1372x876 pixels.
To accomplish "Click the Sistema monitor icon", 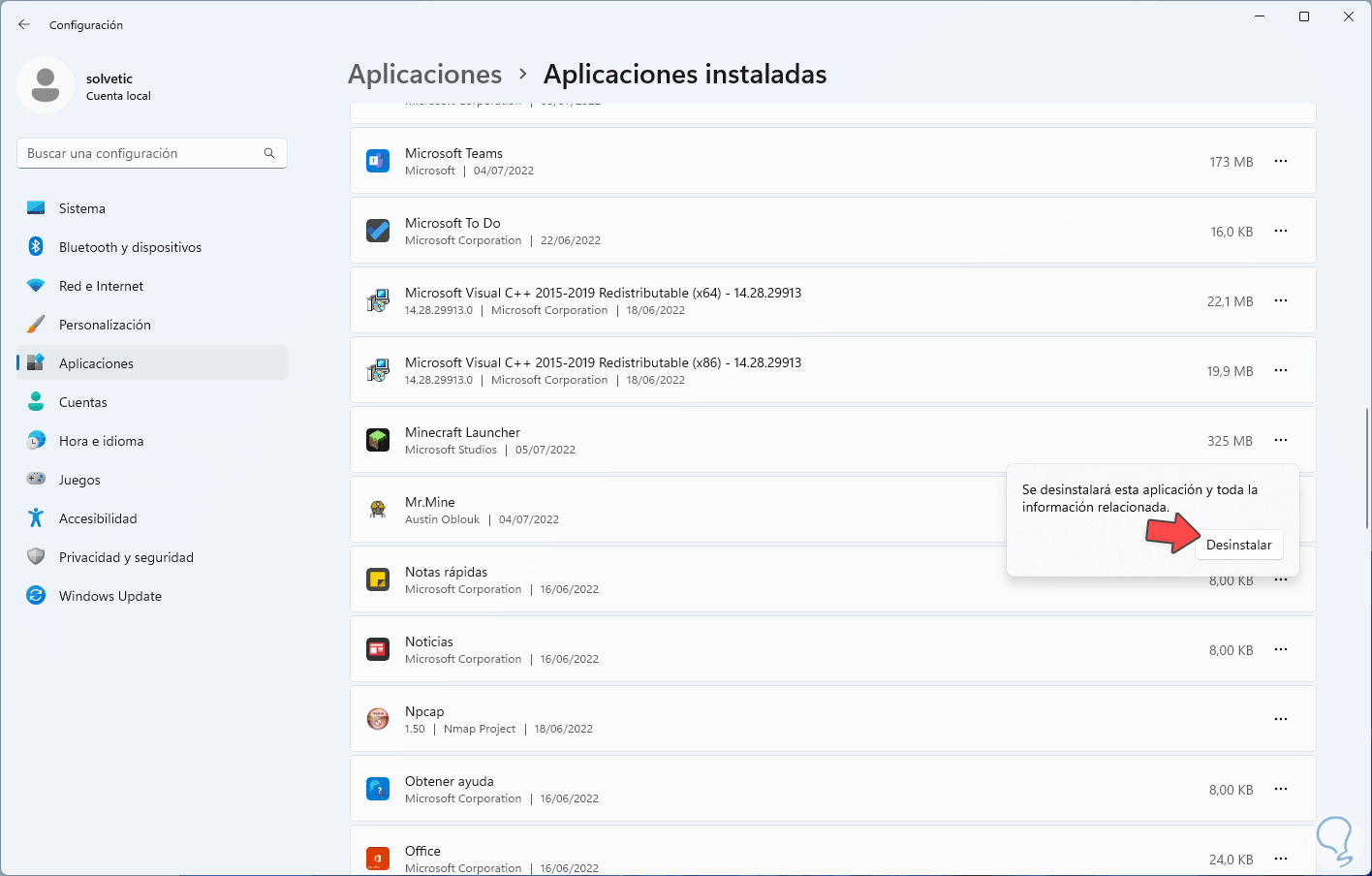I will coord(36,208).
